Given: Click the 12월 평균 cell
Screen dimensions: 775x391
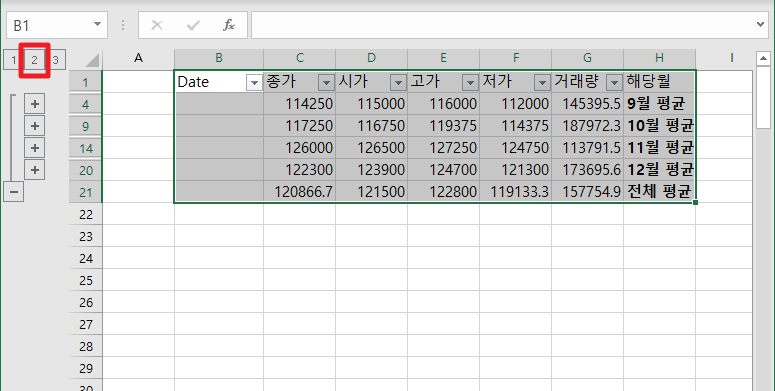Looking at the screenshot, I should [659, 170].
